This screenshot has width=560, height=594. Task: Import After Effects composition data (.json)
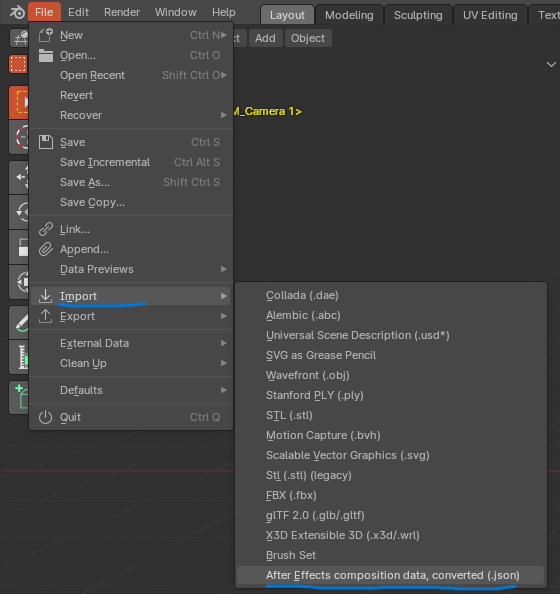click(391, 576)
